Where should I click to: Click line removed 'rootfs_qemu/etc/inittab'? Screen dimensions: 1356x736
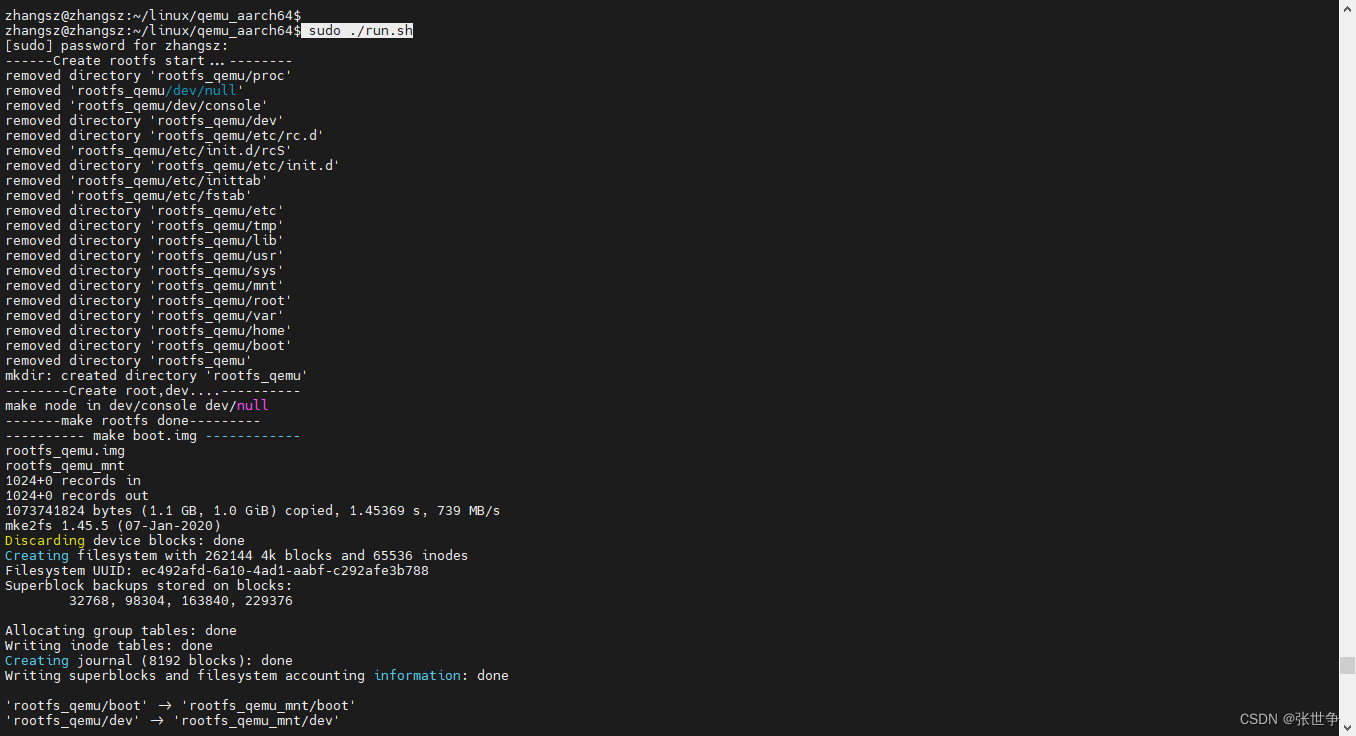[137, 181]
